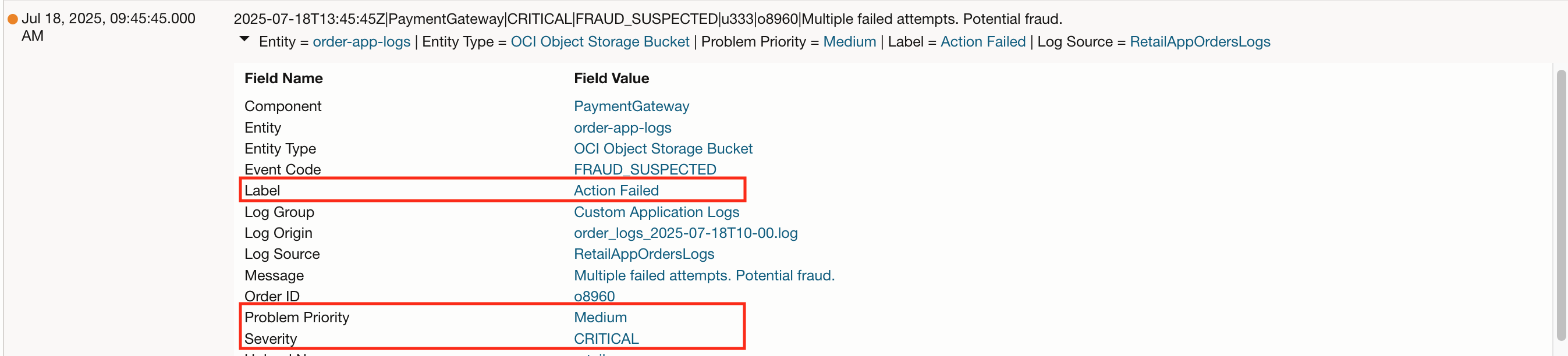Click the Multiple failed attempts message value
Viewport: 1568px width, 356px height.
click(704, 276)
